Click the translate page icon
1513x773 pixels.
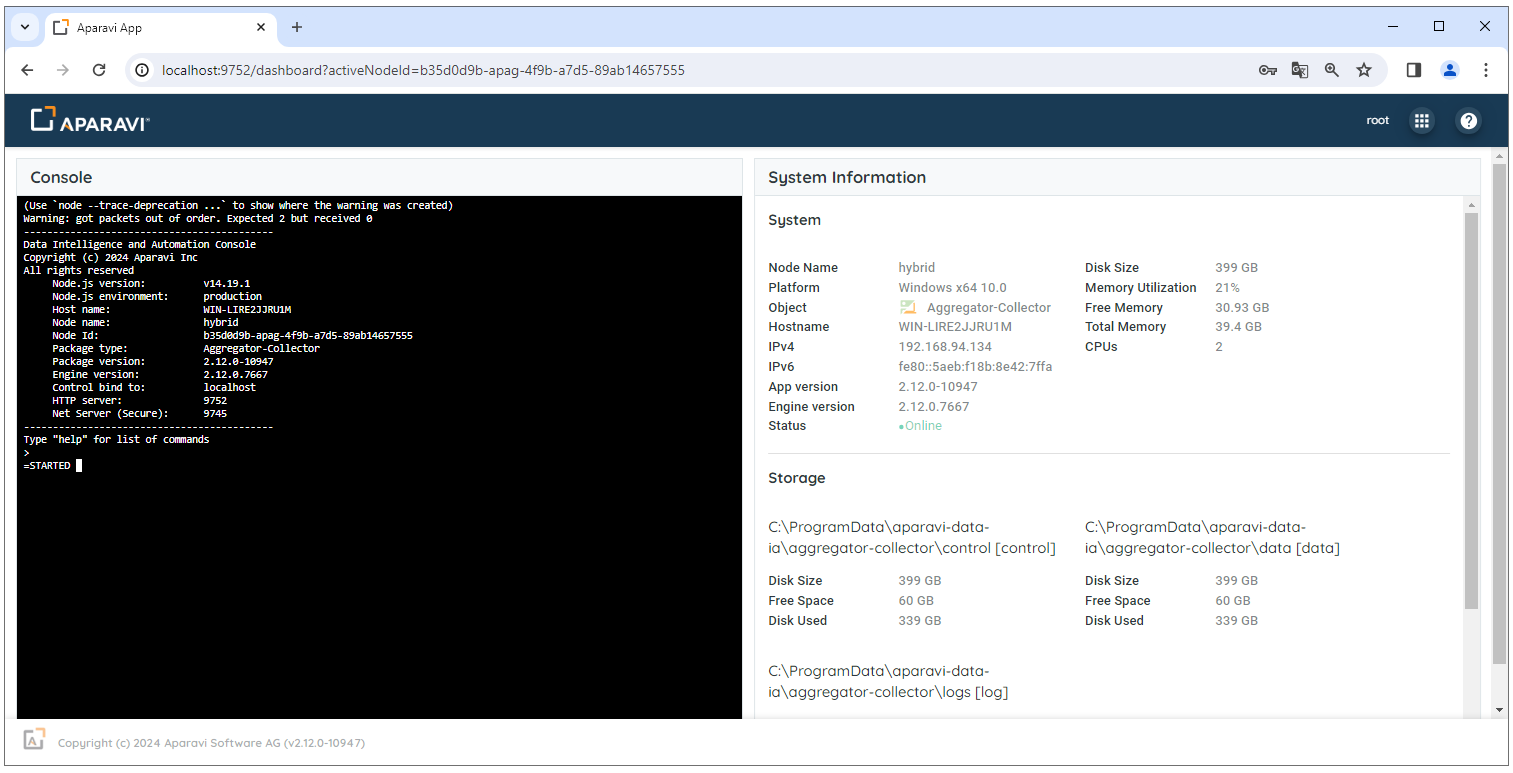(1299, 70)
